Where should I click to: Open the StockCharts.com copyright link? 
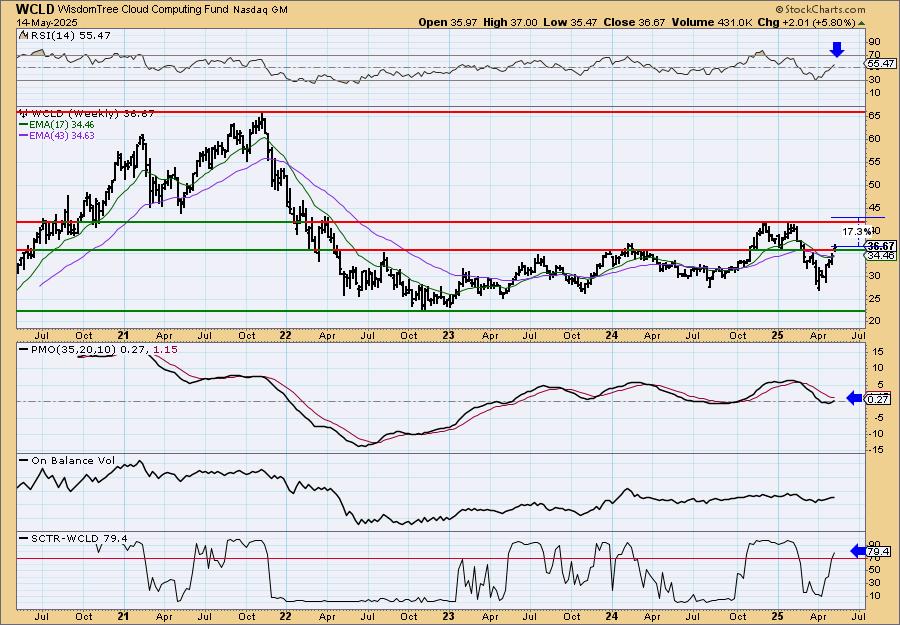pos(820,10)
